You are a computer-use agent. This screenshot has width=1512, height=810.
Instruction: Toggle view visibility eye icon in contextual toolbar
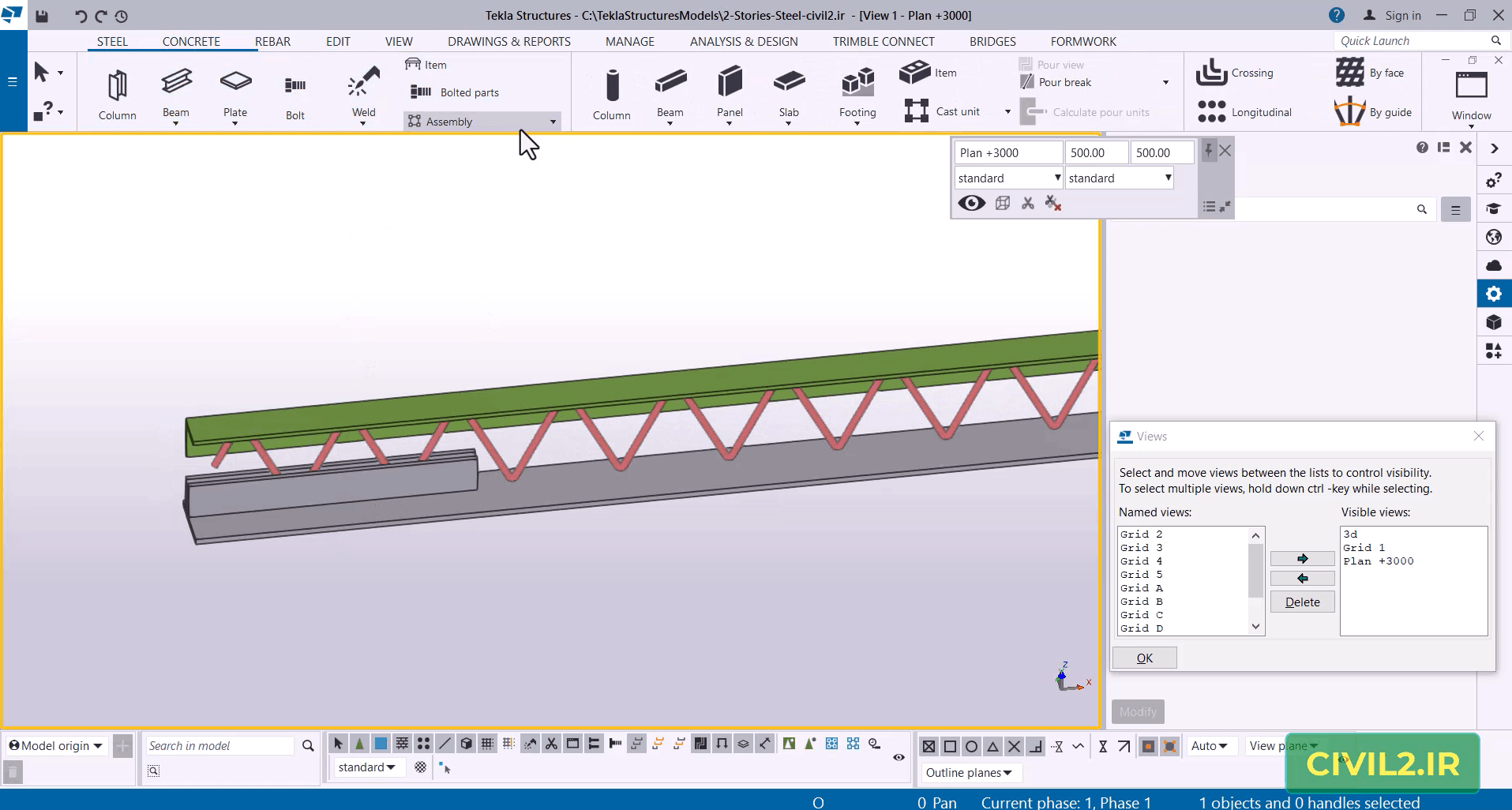(971, 204)
